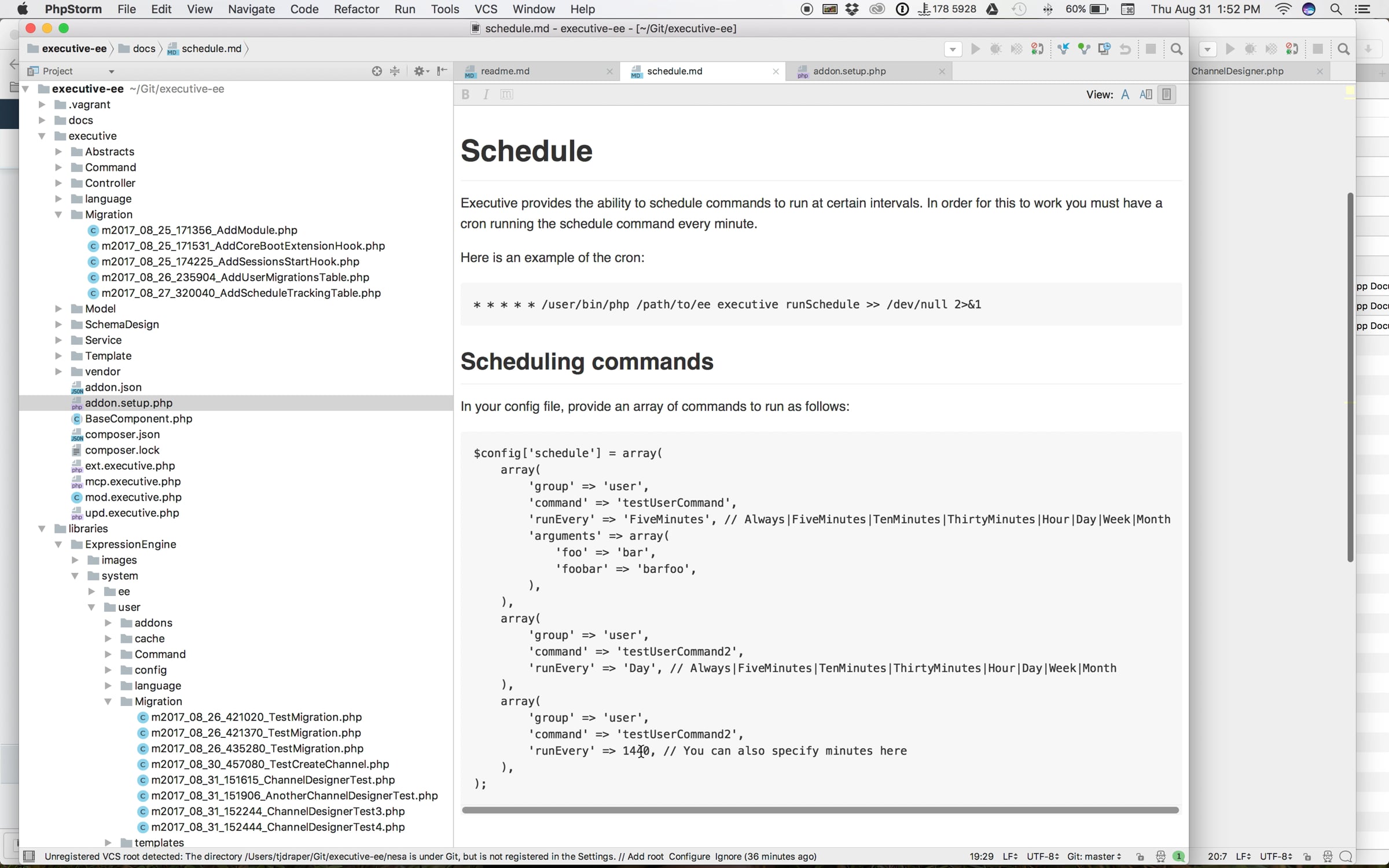This screenshot has height=868, width=1389.
Task: Click Search magnifier in background window toolbar
Action: coord(1344,49)
